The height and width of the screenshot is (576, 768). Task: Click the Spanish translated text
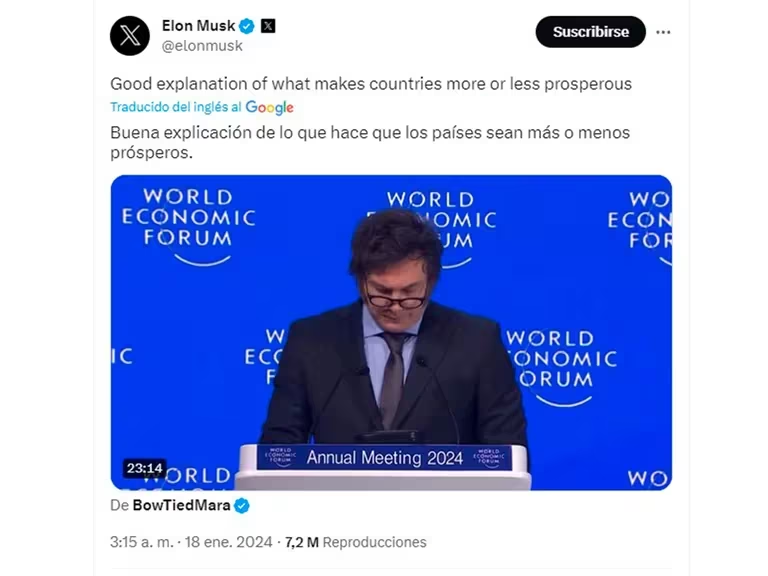pyautogui.click(x=370, y=143)
